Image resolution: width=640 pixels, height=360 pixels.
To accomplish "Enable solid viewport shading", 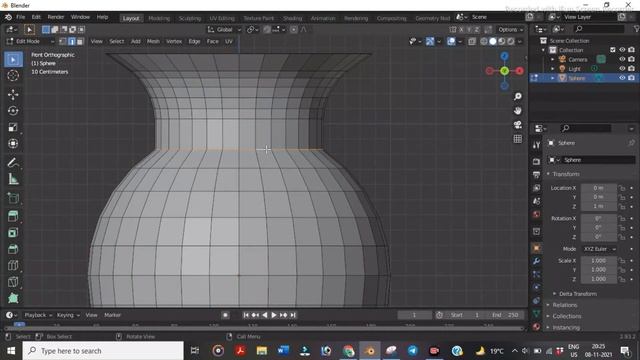I will [493, 41].
